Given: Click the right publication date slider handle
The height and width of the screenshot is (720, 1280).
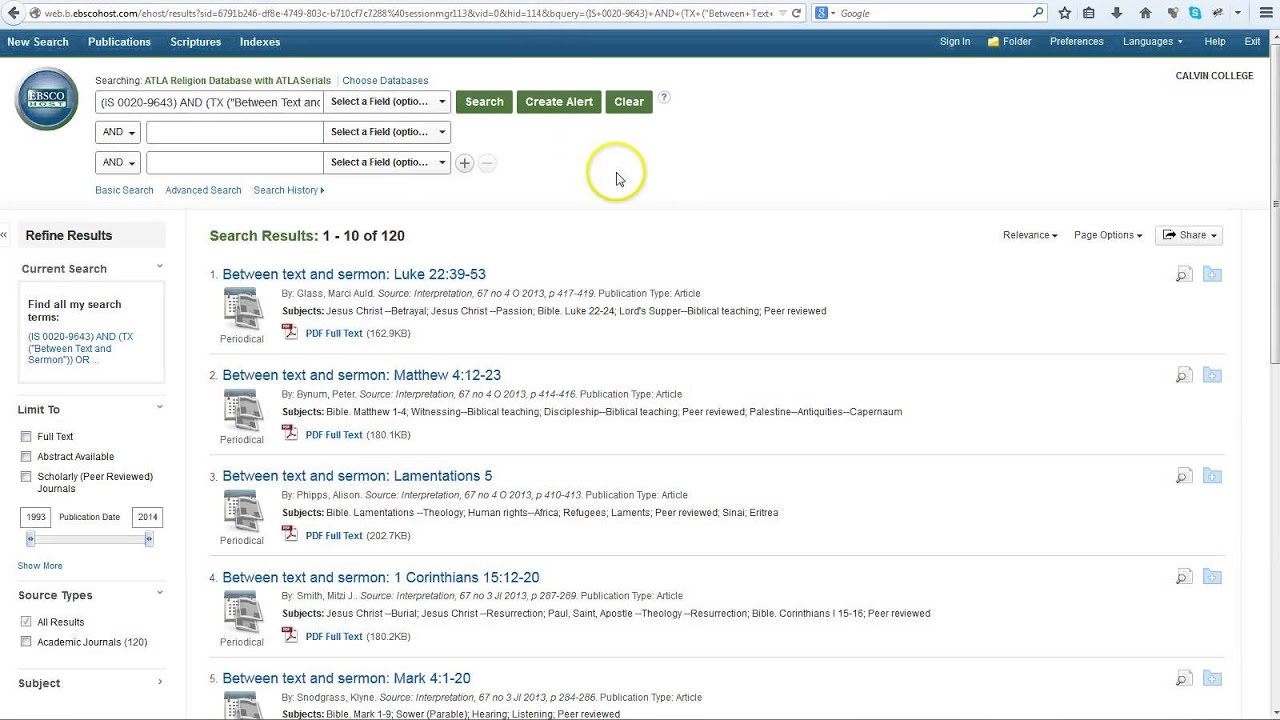Looking at the screenshot, I should tap(149, 539).
